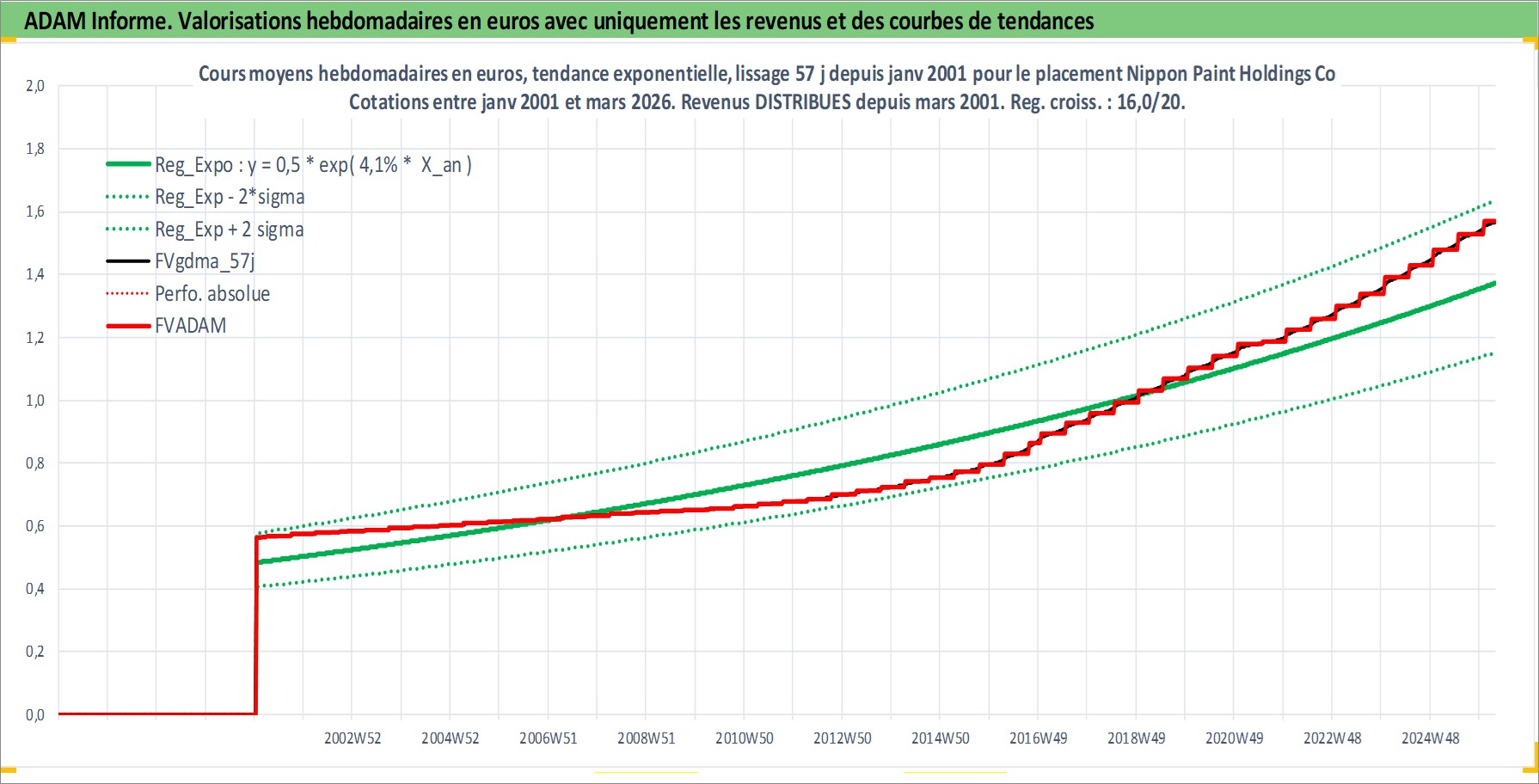Click y-axis label '2,0'

pyautogui.click(x=35, y=86)
